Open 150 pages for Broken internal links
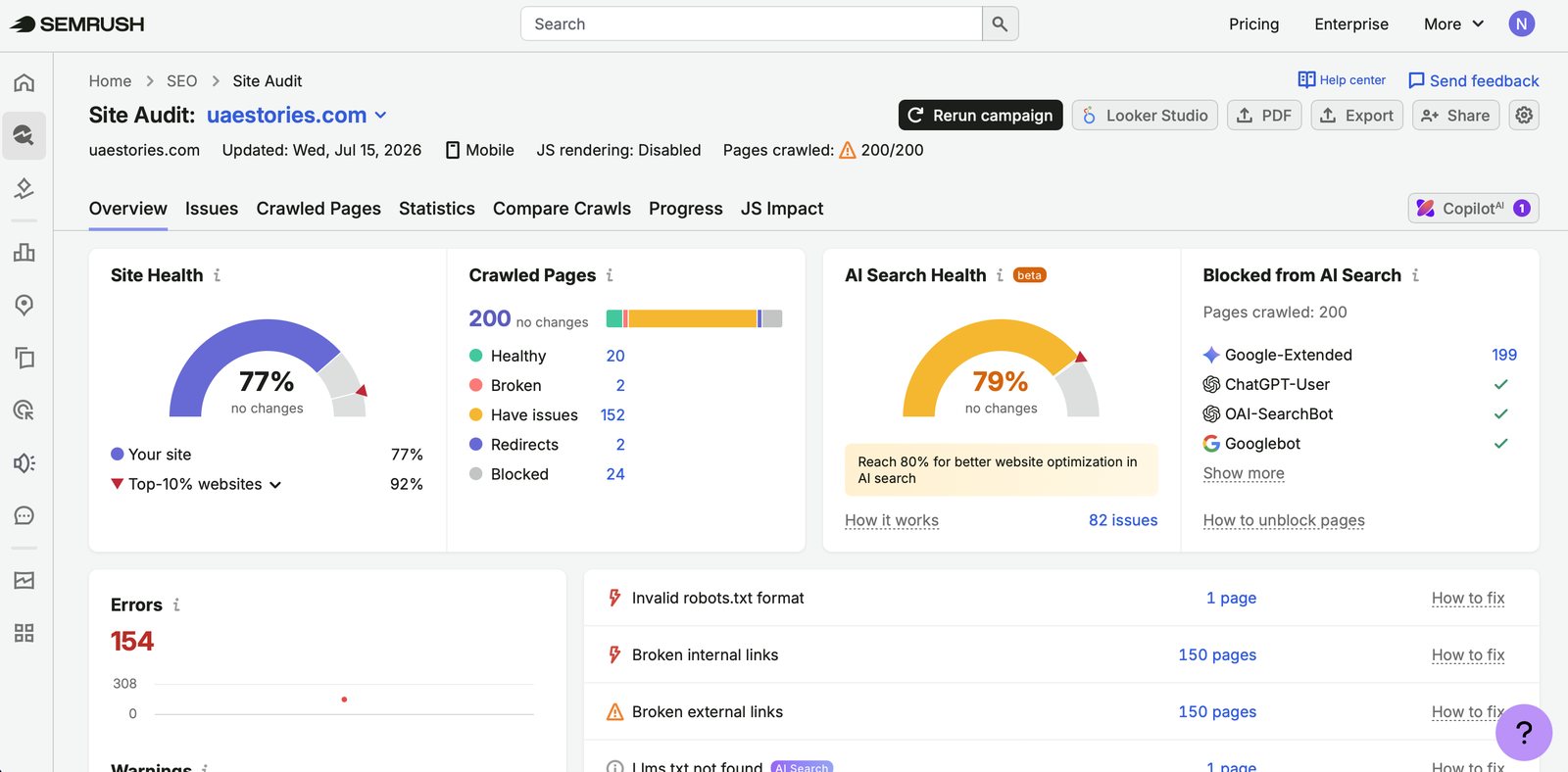1568x772 pixels. click(1217, 654)
